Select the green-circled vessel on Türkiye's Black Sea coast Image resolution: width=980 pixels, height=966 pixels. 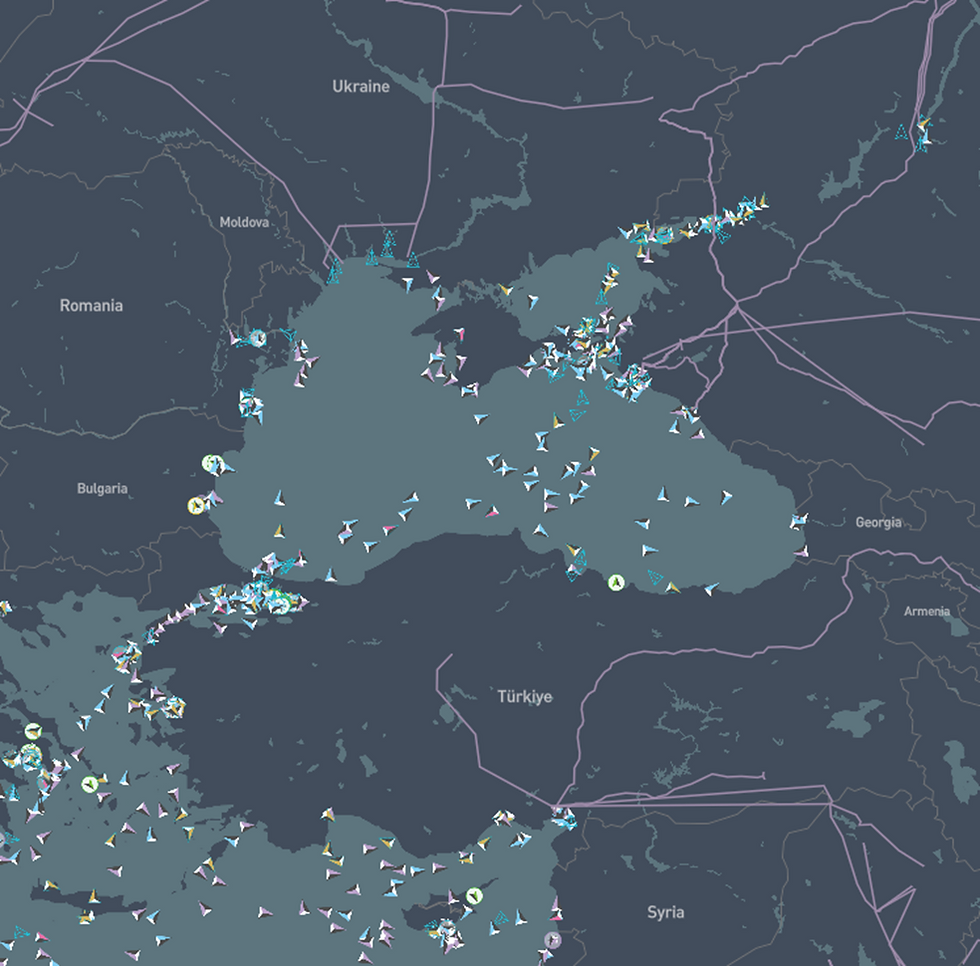tap(616, 582)
